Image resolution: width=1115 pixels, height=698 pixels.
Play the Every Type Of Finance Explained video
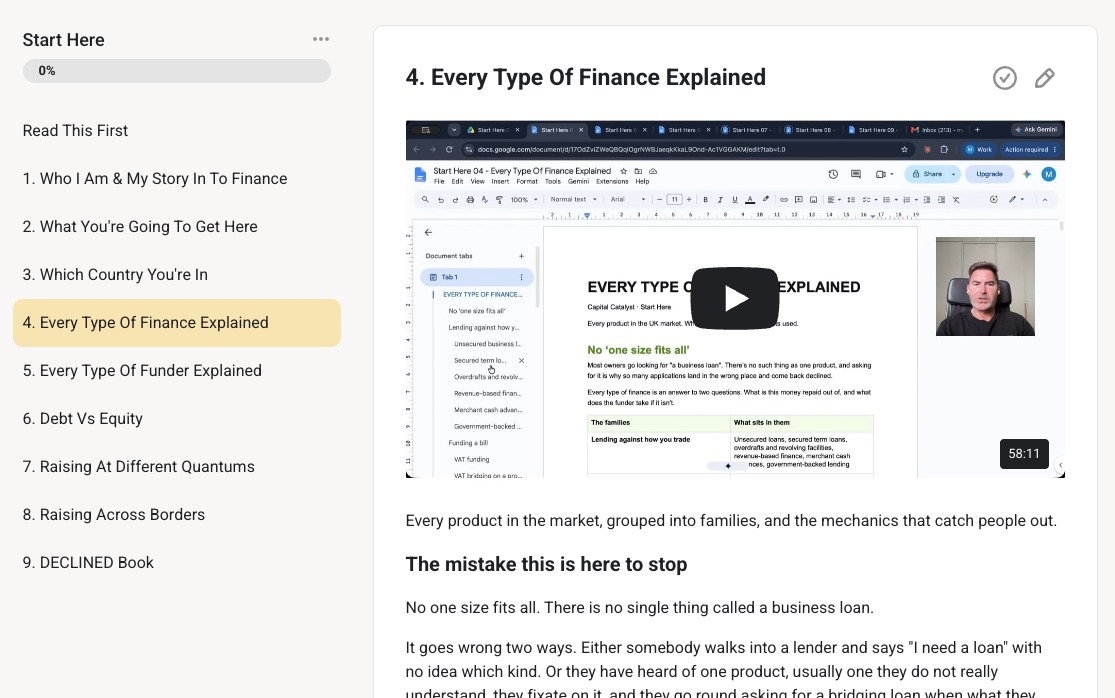click(x=735, y=299)
